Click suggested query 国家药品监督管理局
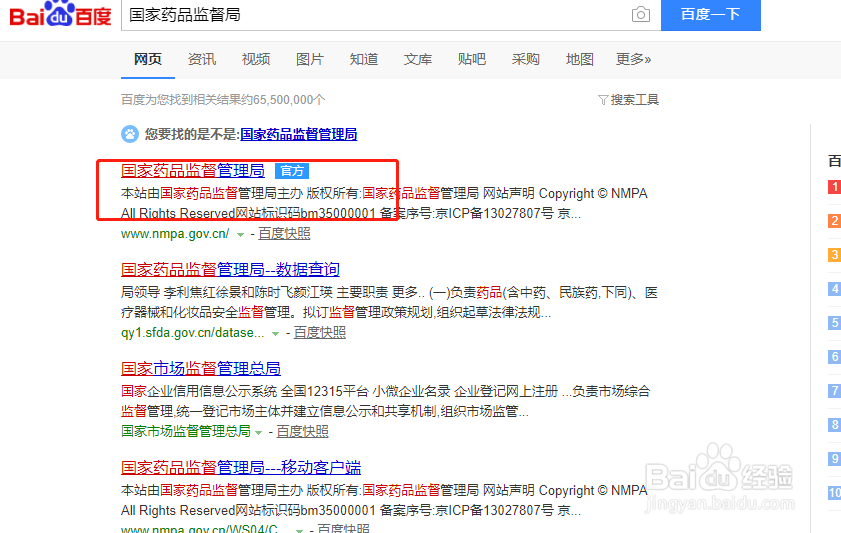Screen dimensions: 841x533 pyautogui.click(x=299, y=134)
